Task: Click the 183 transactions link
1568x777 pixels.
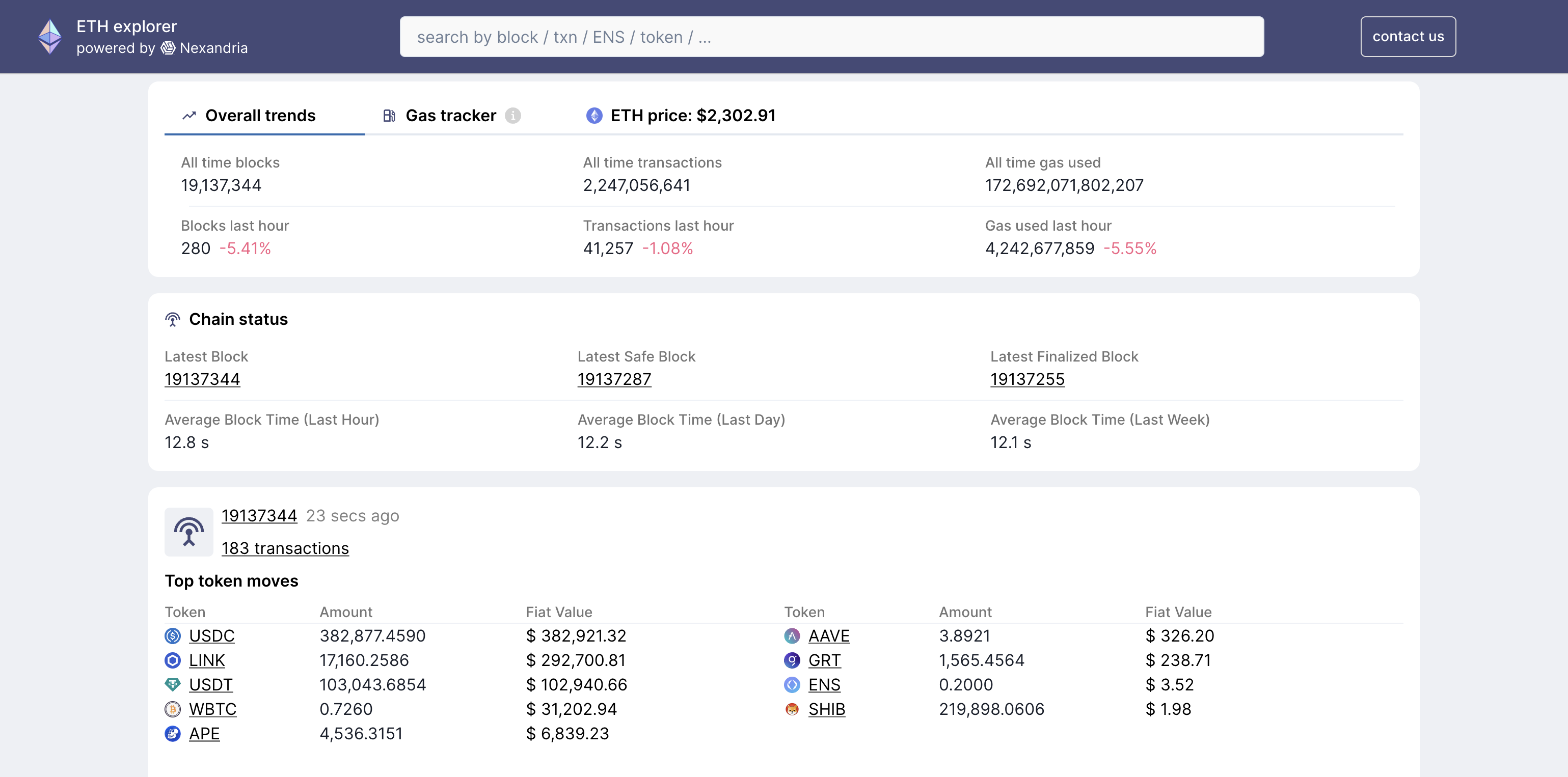Action: [285, 548]
